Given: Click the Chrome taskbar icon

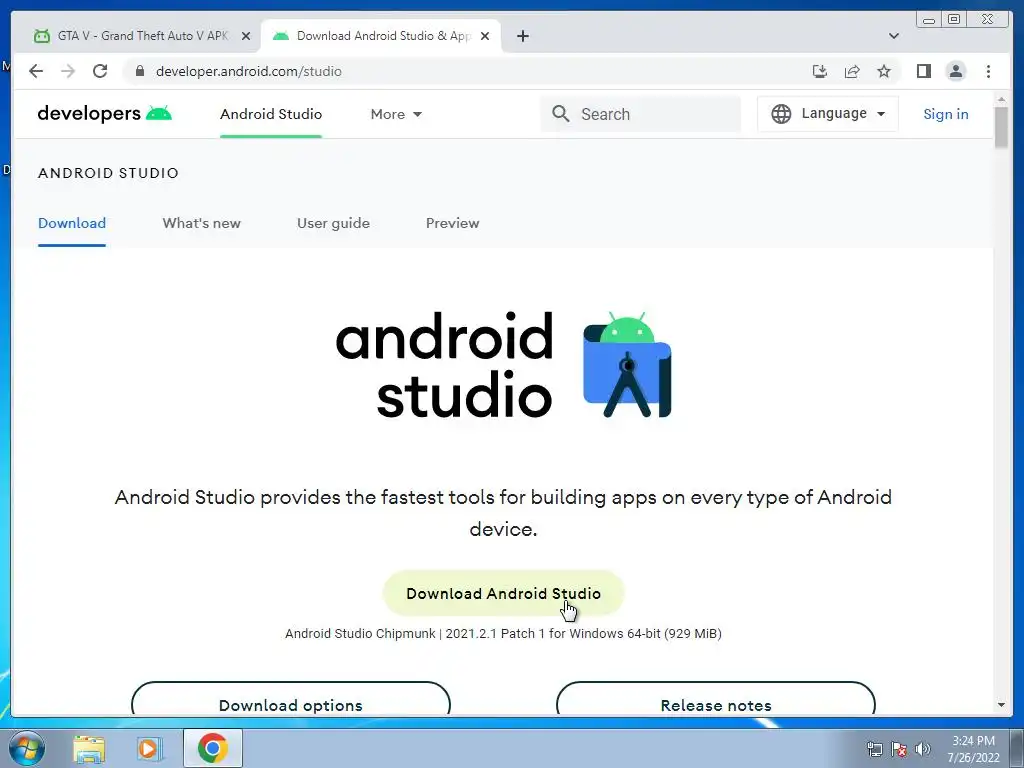Looking at the screenshot, I should click(213, 748).
